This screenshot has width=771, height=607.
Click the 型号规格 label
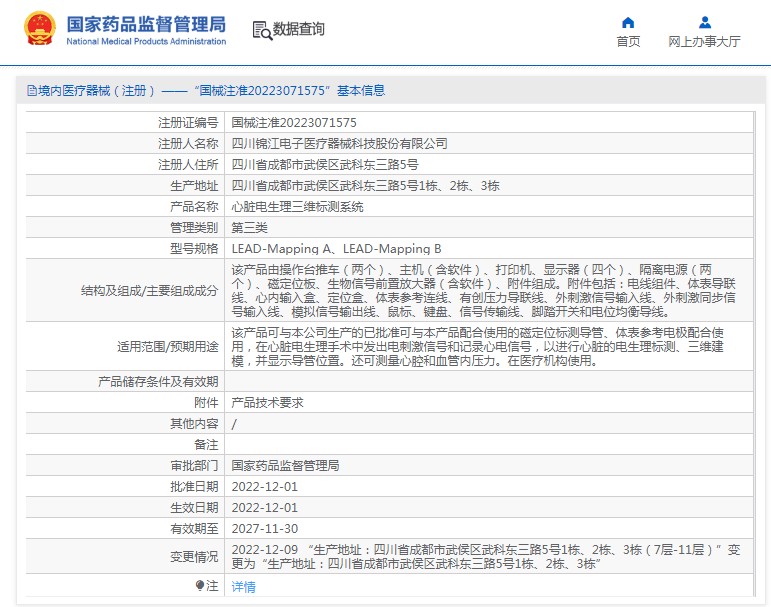point(194,248)
